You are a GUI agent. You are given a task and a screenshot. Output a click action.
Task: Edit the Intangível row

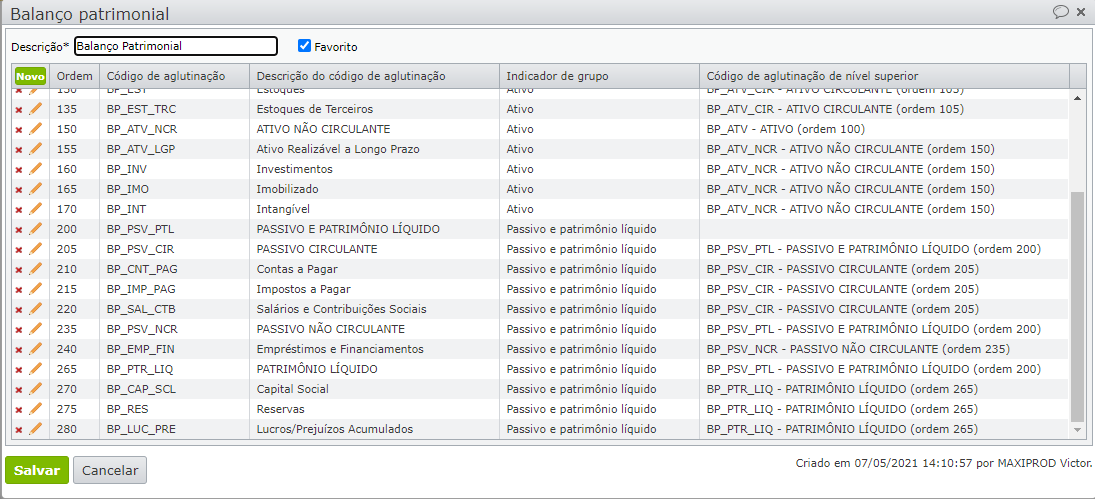pos(36,209)
